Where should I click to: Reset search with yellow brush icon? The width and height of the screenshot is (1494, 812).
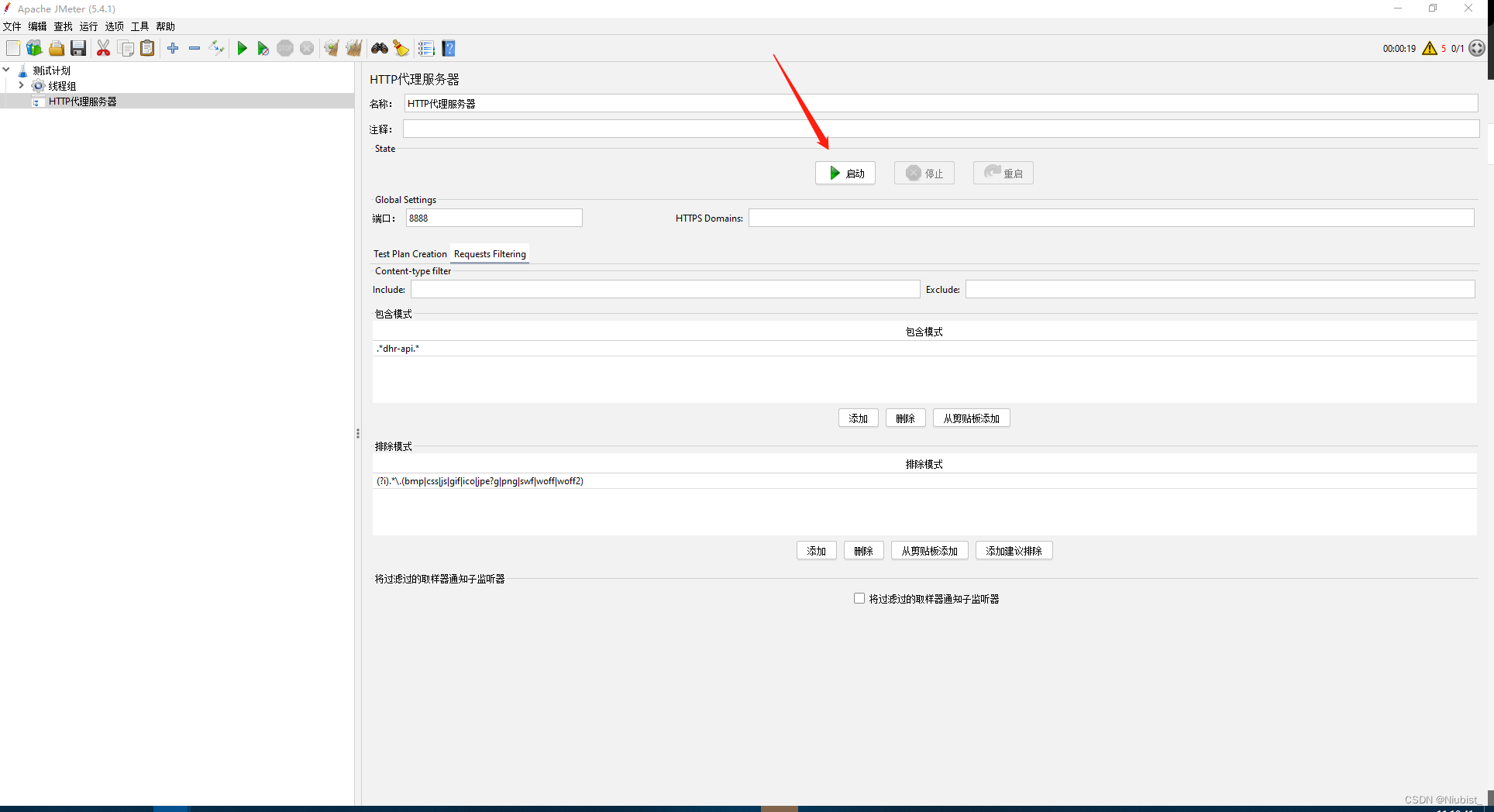coord(401,48)
